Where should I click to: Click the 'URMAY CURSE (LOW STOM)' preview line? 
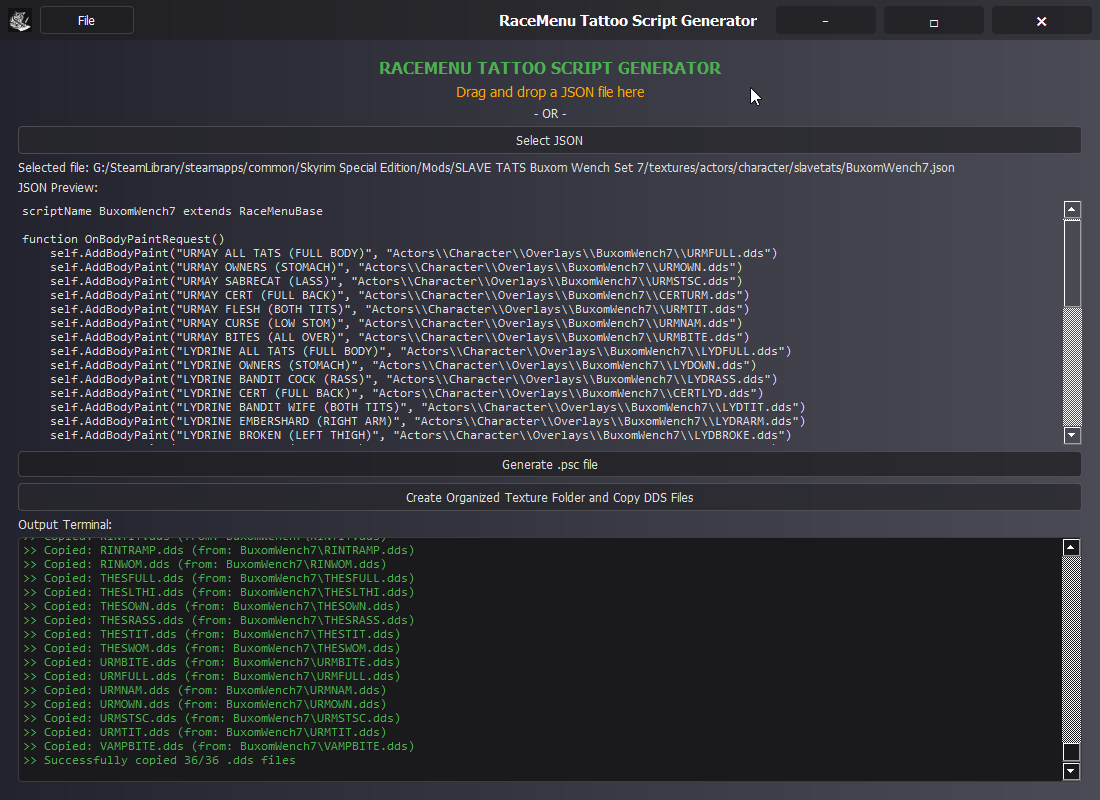[396, 324]
